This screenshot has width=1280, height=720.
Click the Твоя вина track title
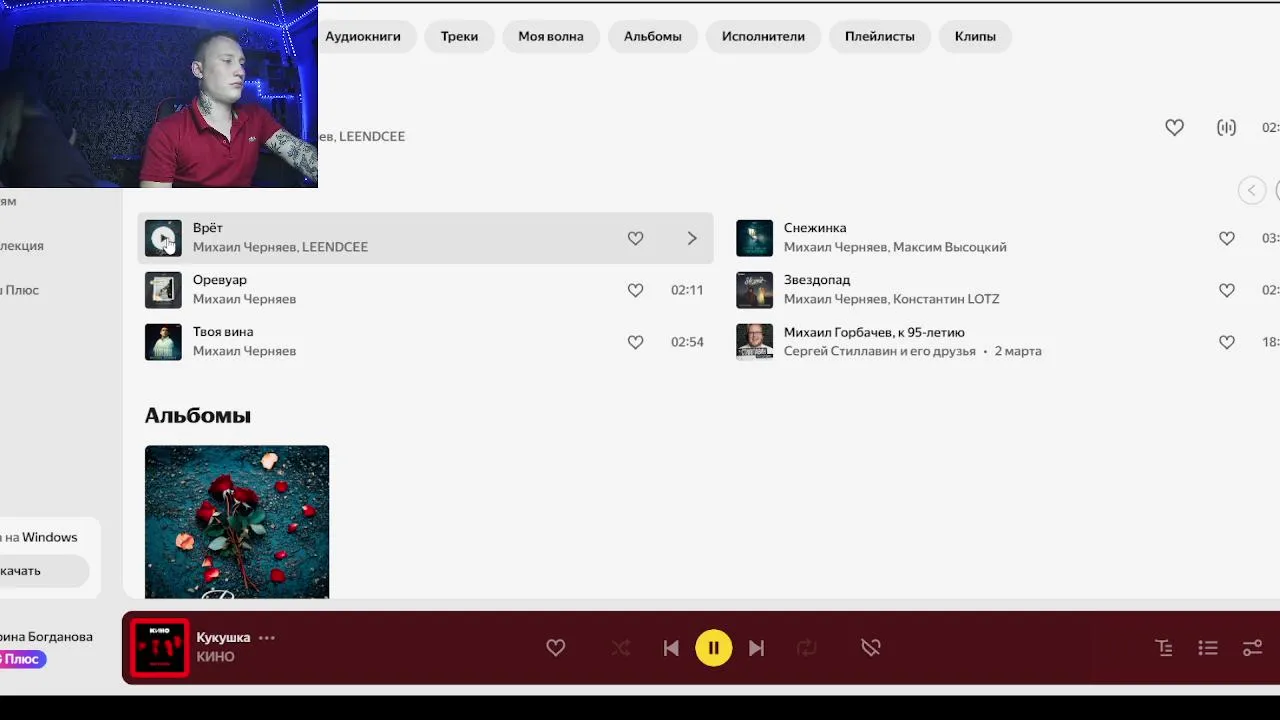[x=223, y=332]
